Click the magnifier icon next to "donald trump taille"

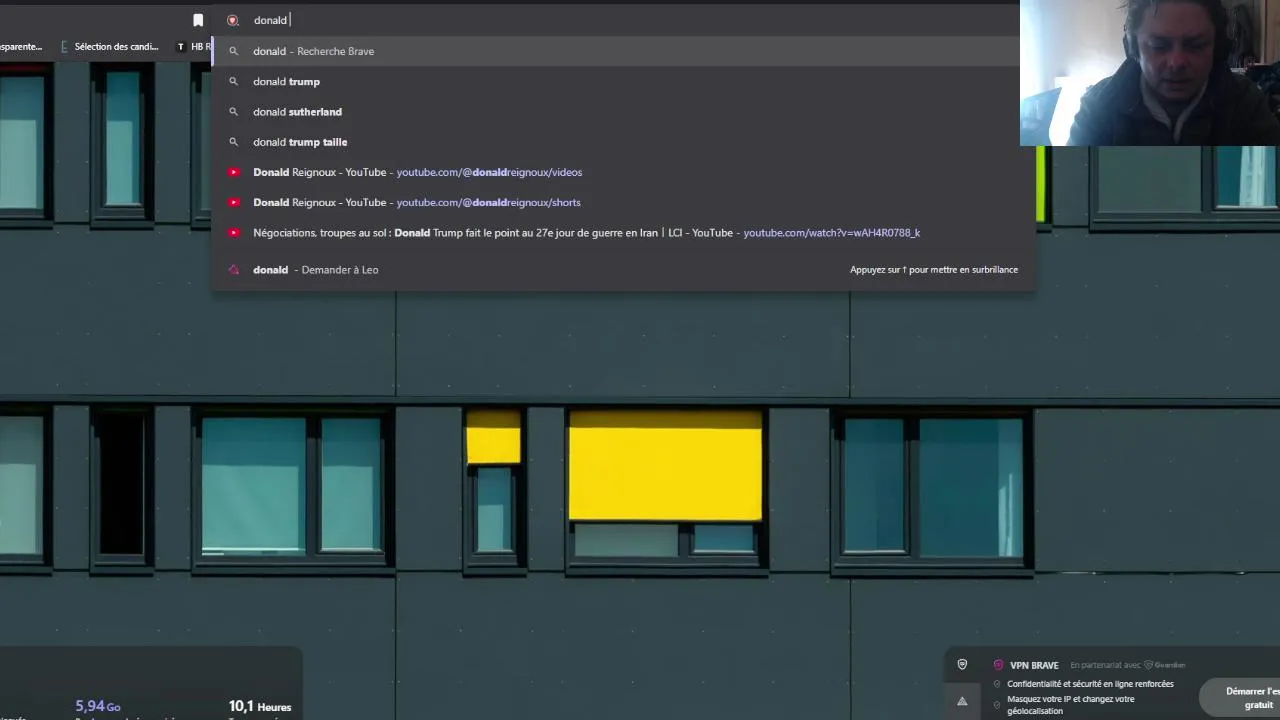pos(233,142)
